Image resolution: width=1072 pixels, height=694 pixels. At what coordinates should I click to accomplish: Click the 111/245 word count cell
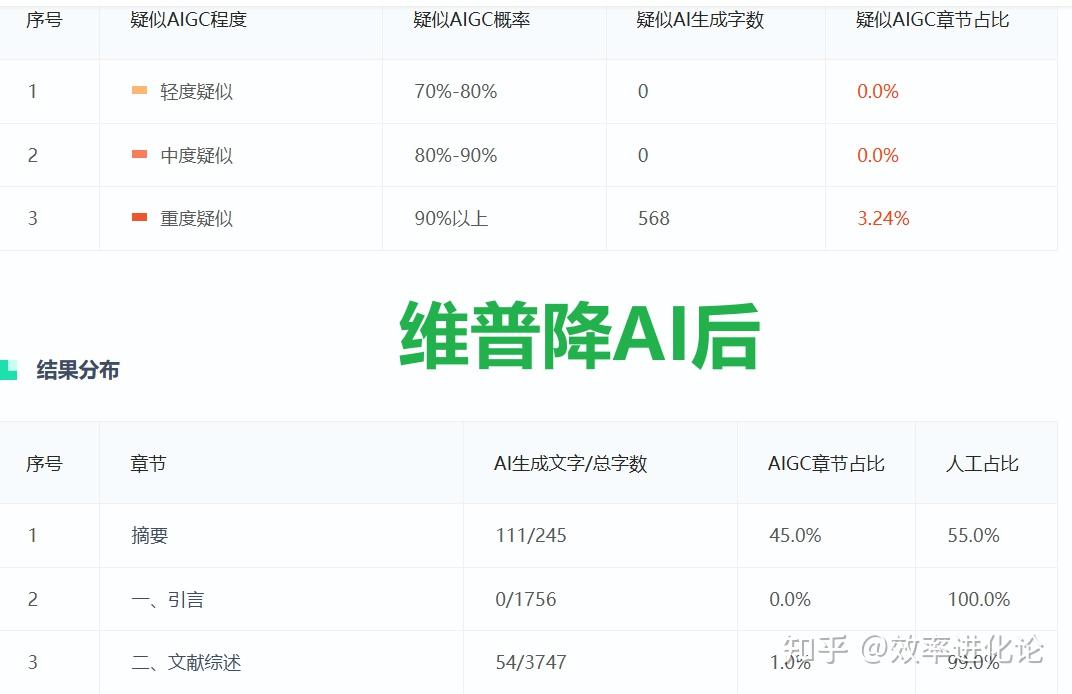tap(531, 535)
